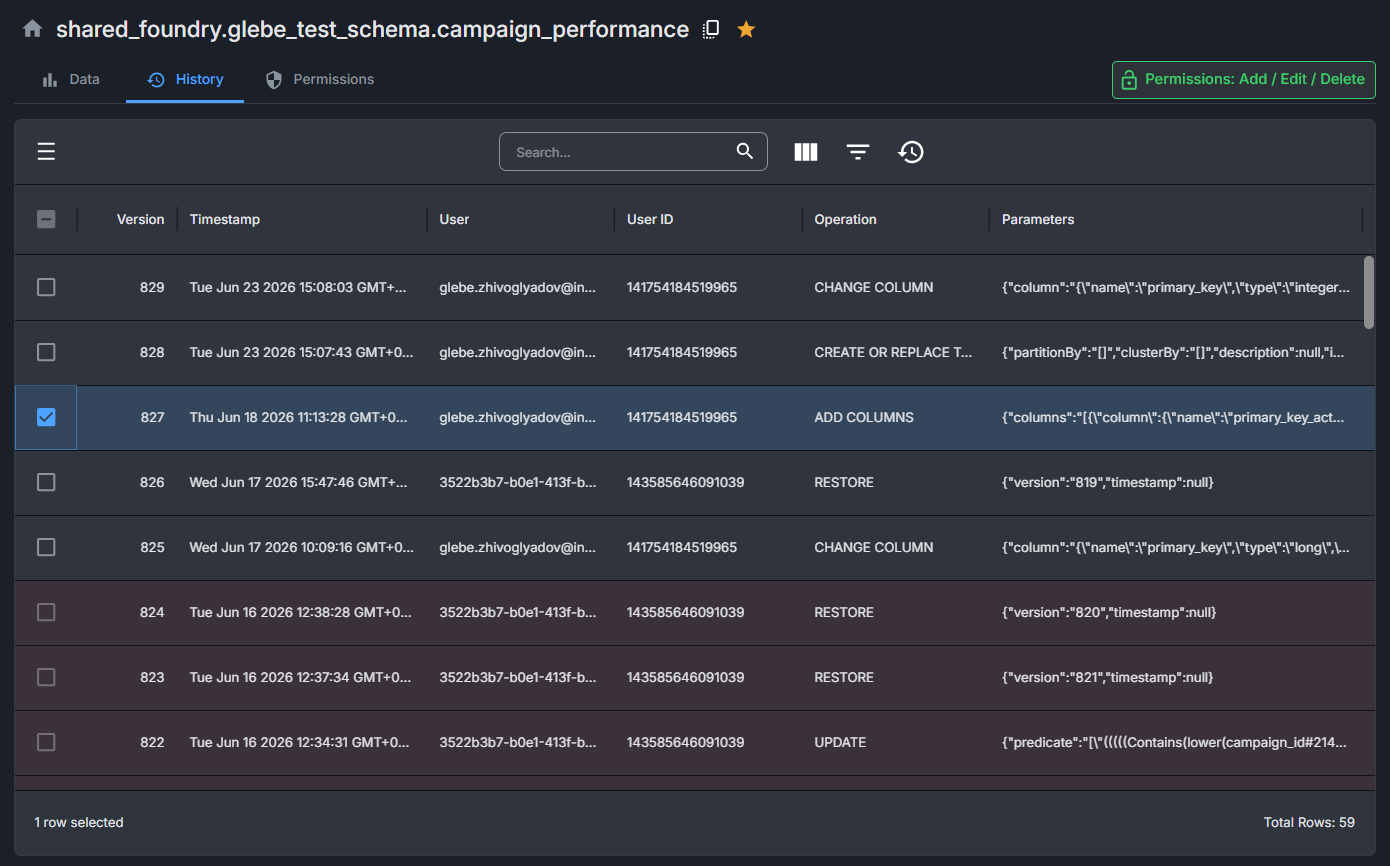The image size is (1390, 866).
Task: Click the partitionBy parameters cell
Action: (1175, 352)
